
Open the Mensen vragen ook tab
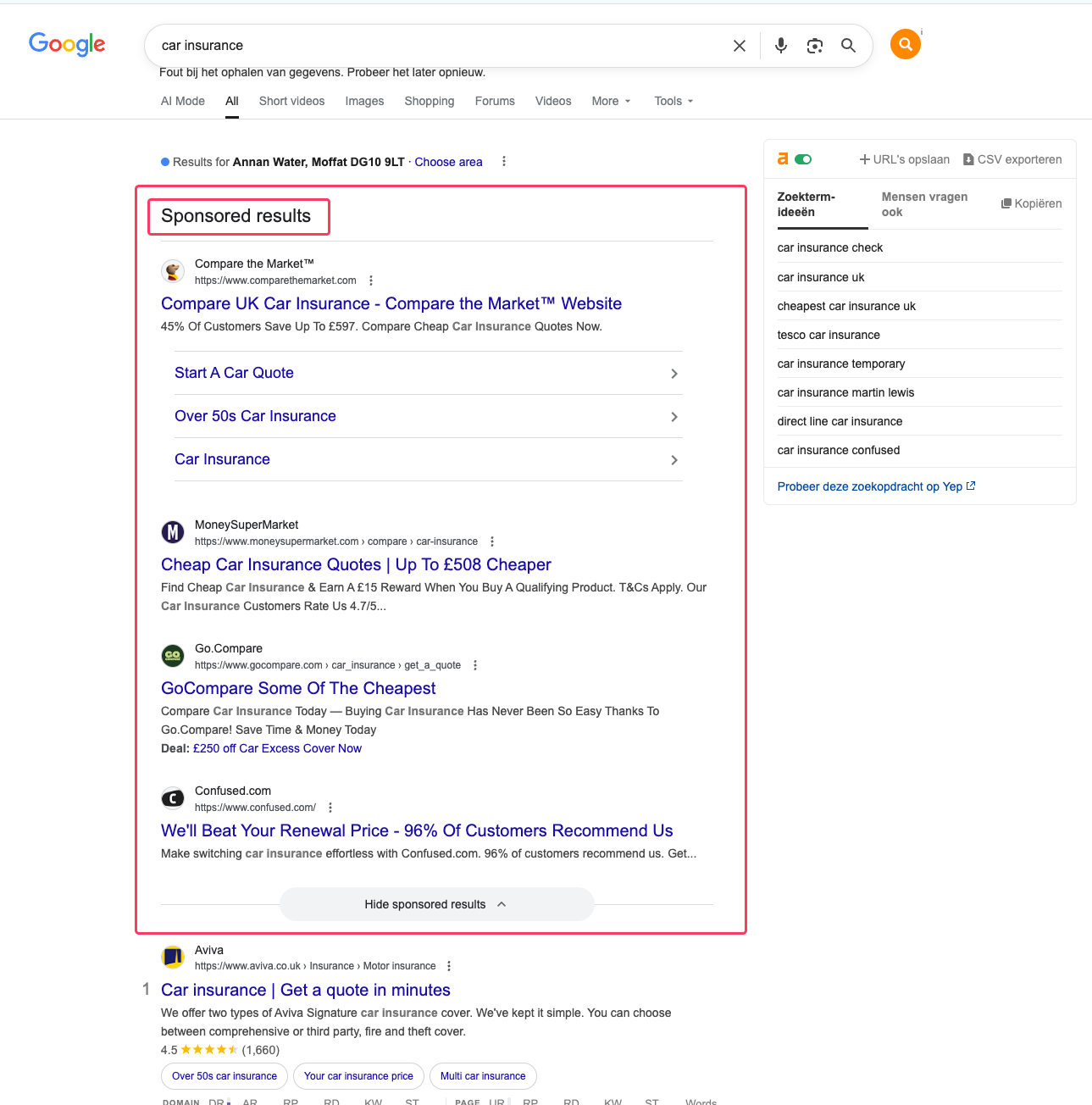[x=924, y=204]
